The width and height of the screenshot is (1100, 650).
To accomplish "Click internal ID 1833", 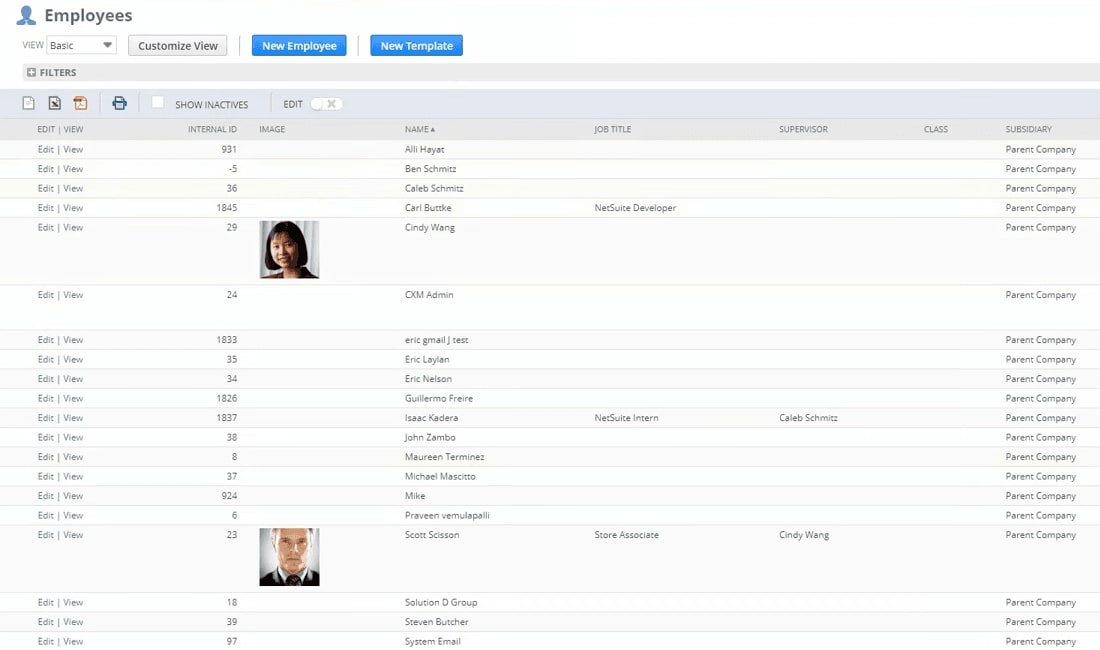I will point(227,340).
